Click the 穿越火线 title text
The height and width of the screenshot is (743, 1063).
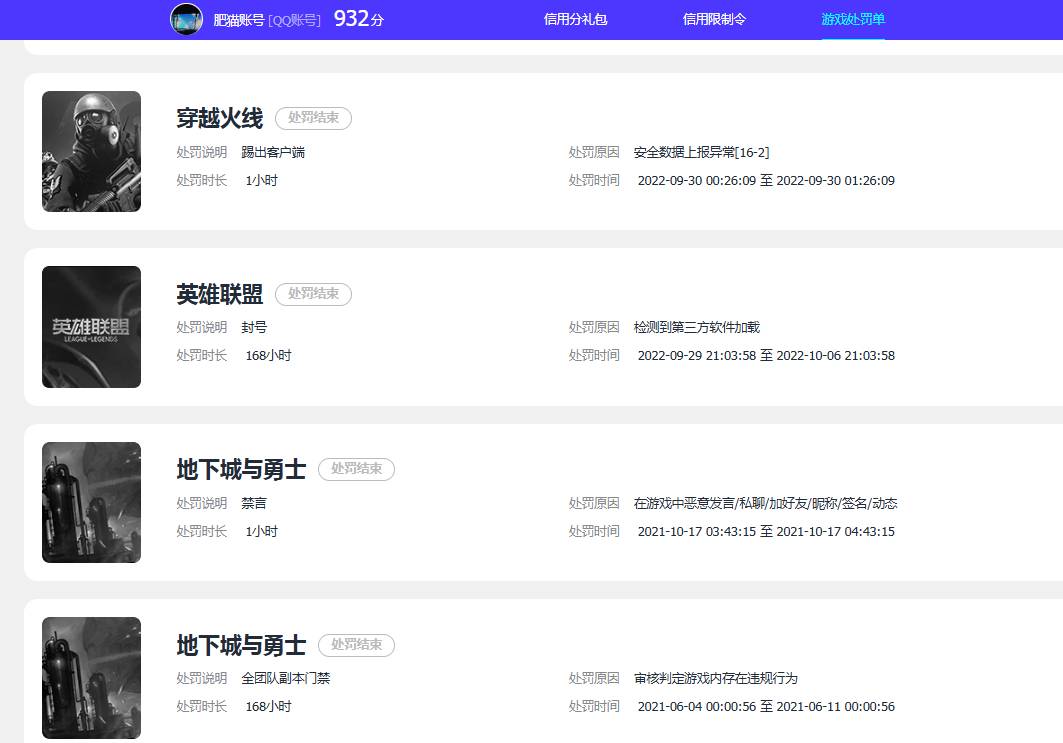tap(218, 117)
